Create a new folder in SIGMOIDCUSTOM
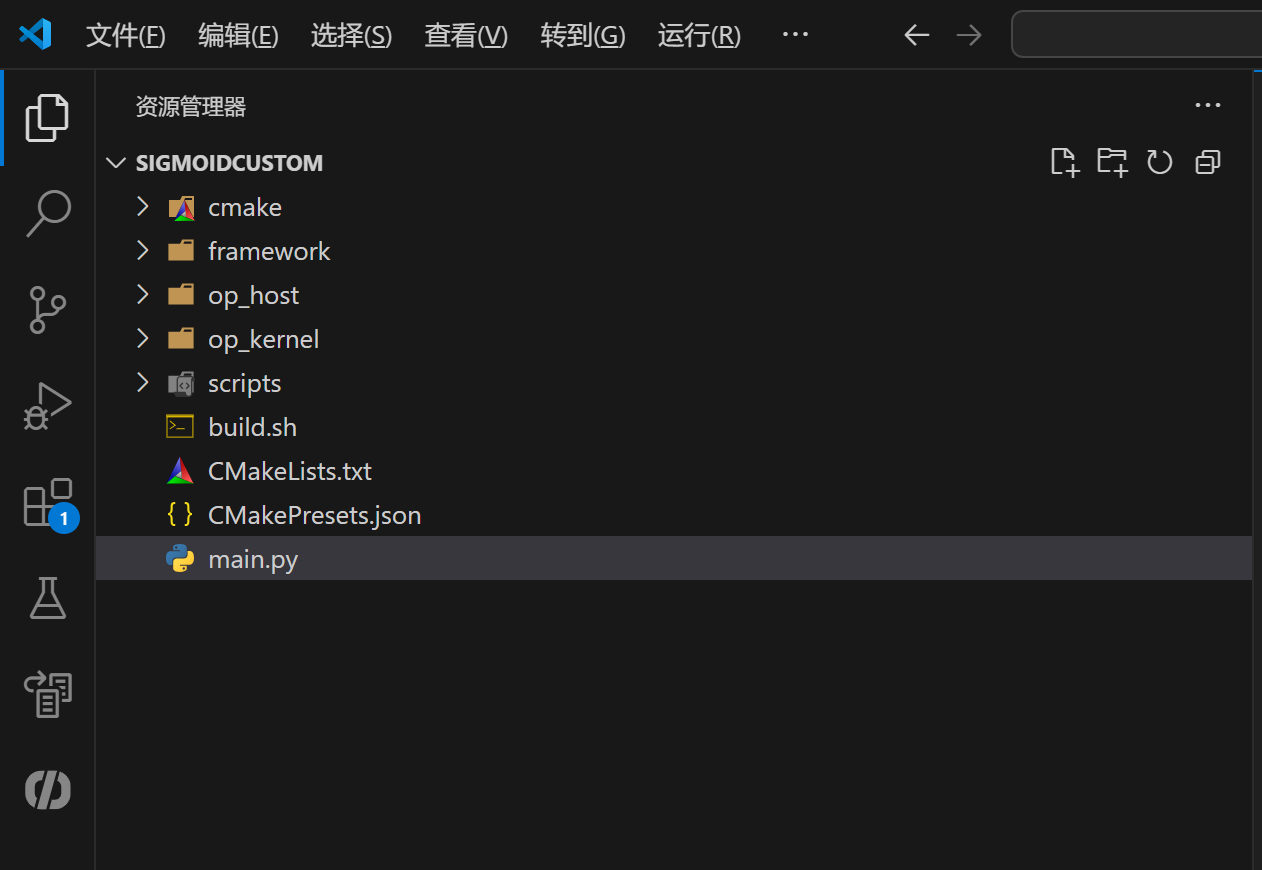Image resolution: width=1262 pixels, height=870 pixels. pyautogui.click(x=1112, y=162)
